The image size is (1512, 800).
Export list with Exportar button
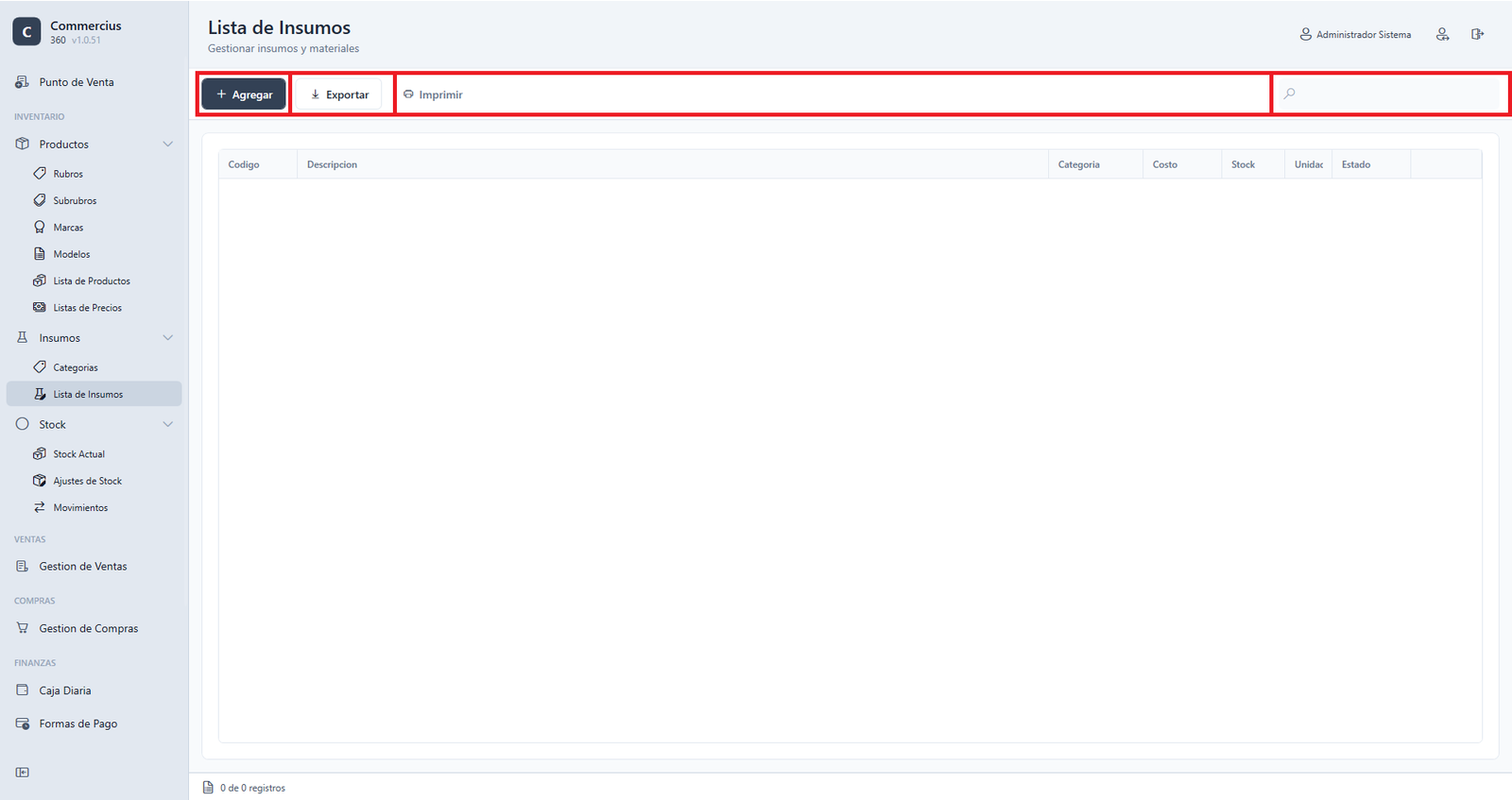pyautogui.click(x=339, y=94)
